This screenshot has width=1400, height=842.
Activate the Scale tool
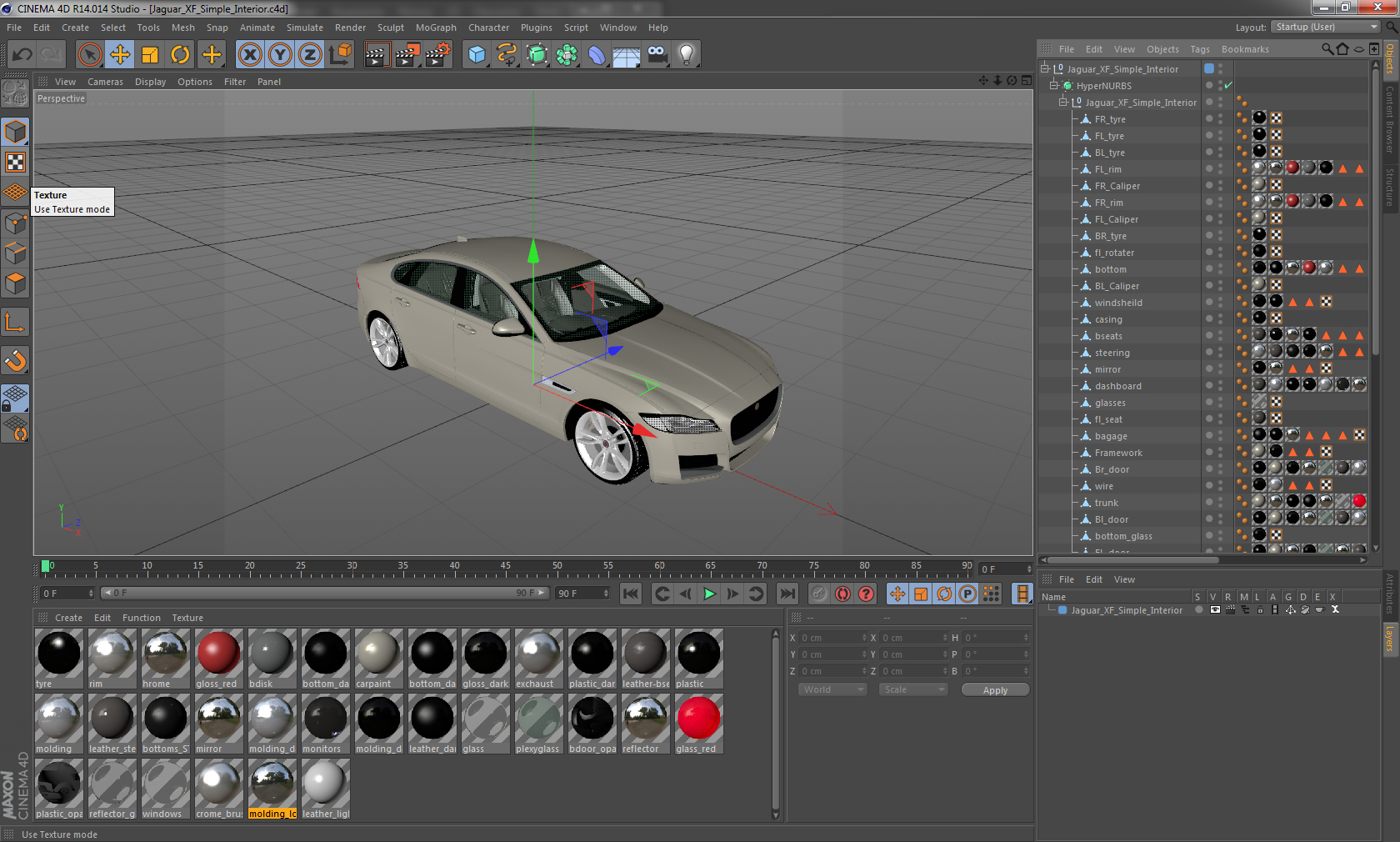click(x=150, y=55)
